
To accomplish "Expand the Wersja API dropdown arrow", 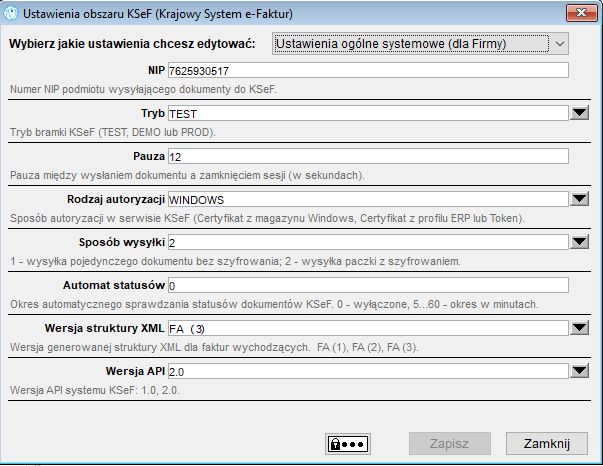I will (580, 371).
